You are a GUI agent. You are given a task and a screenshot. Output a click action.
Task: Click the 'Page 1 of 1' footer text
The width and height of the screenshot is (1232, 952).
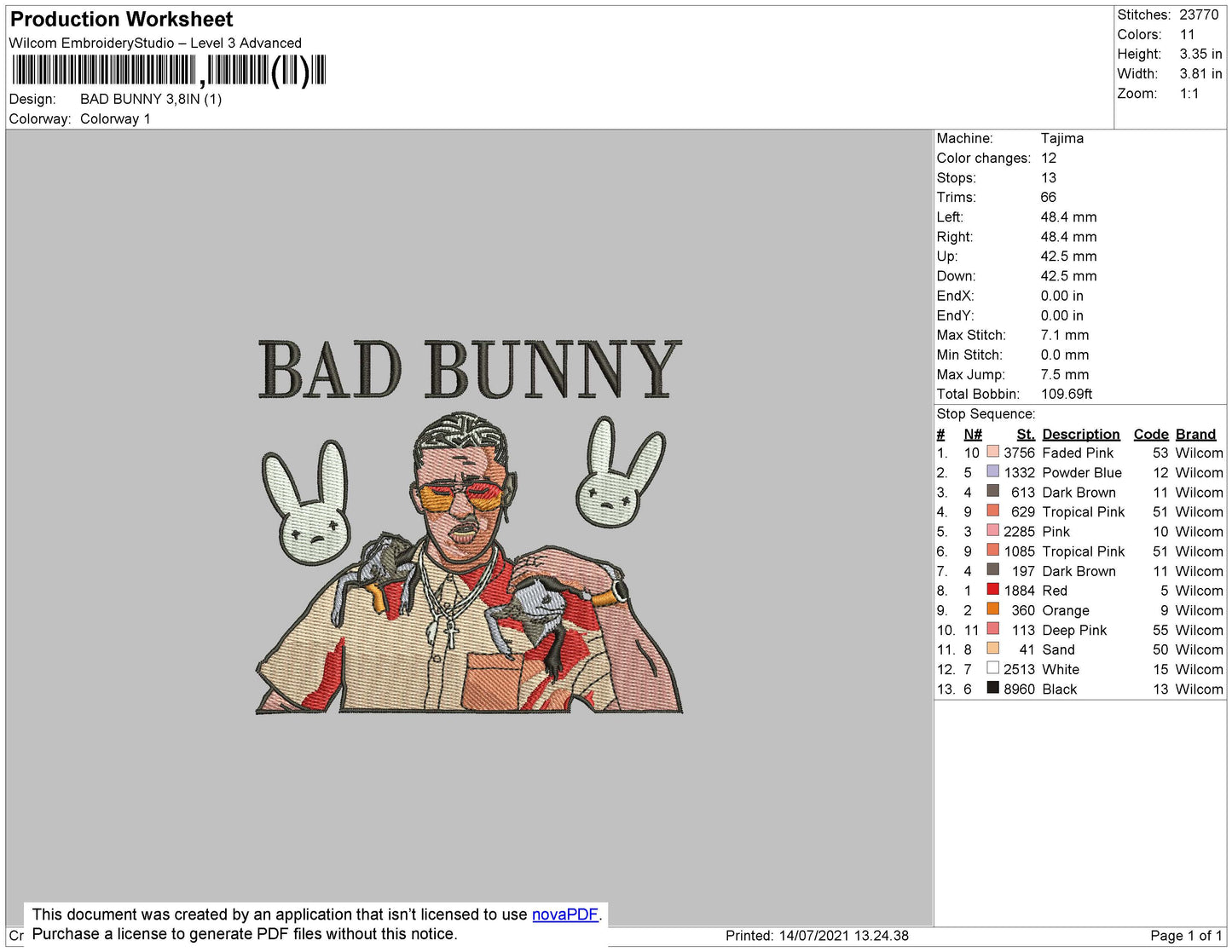click(x=1186, y=935)
